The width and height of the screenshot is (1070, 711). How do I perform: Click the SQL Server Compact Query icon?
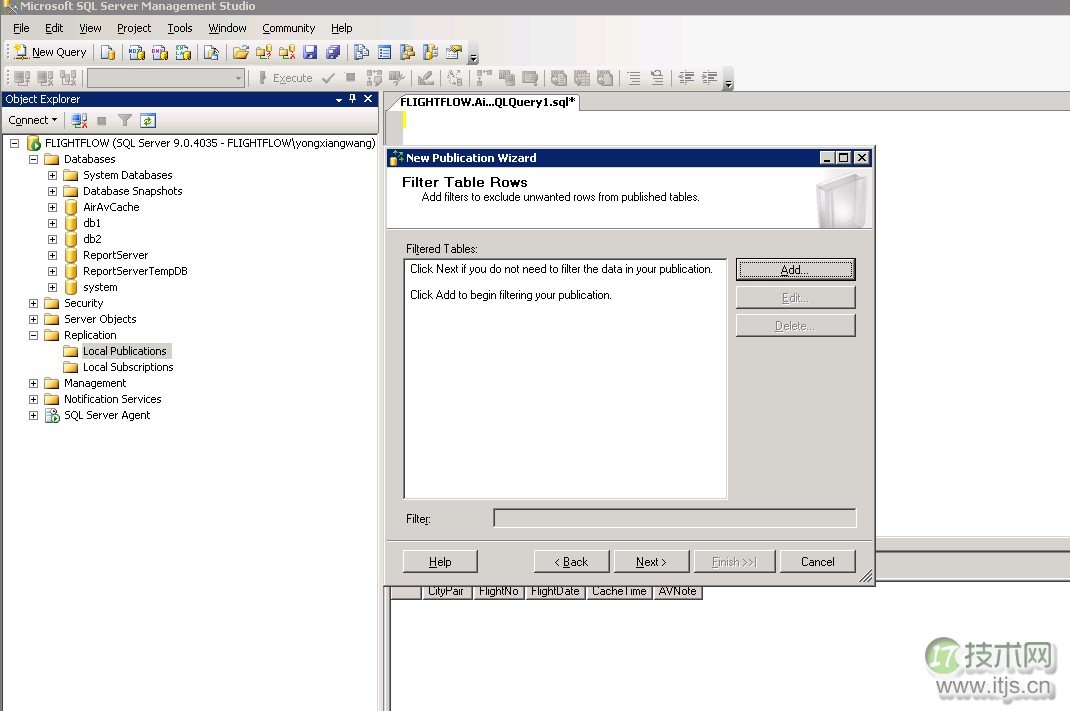click(212, 52)
